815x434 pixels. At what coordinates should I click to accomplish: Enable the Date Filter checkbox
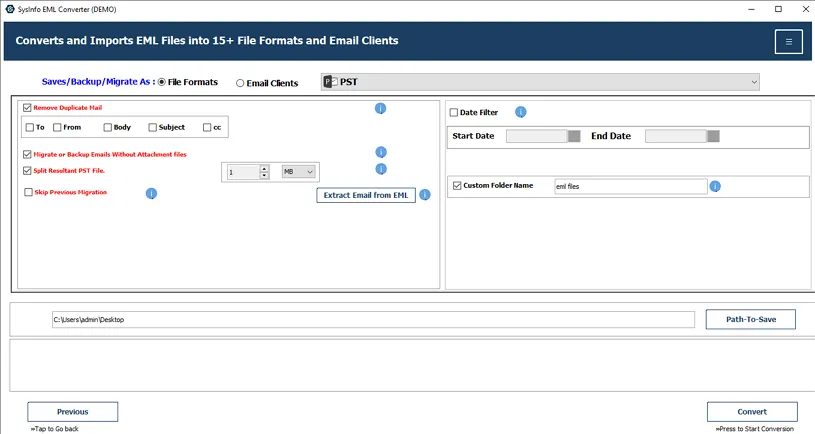[454, 112]
